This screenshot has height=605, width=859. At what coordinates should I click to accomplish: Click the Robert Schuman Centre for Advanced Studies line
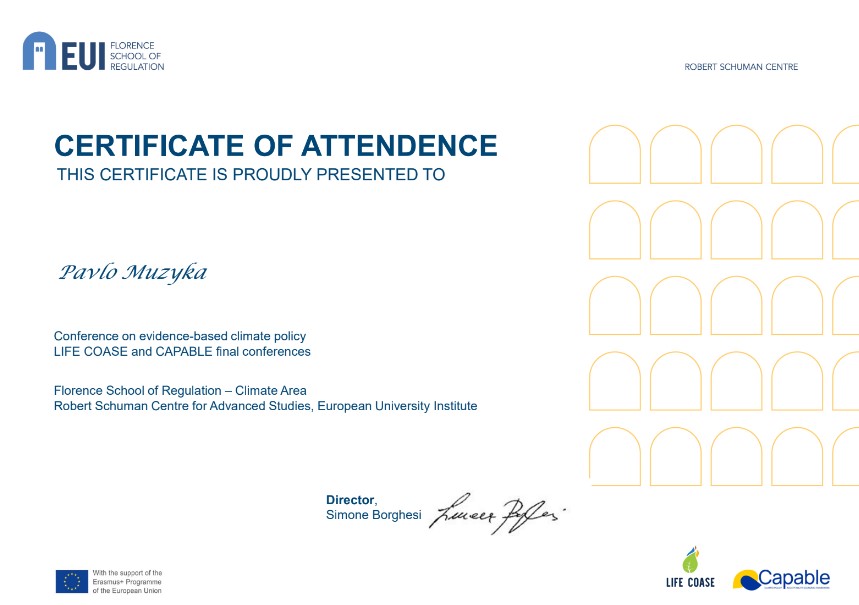[x=265, y=406]
